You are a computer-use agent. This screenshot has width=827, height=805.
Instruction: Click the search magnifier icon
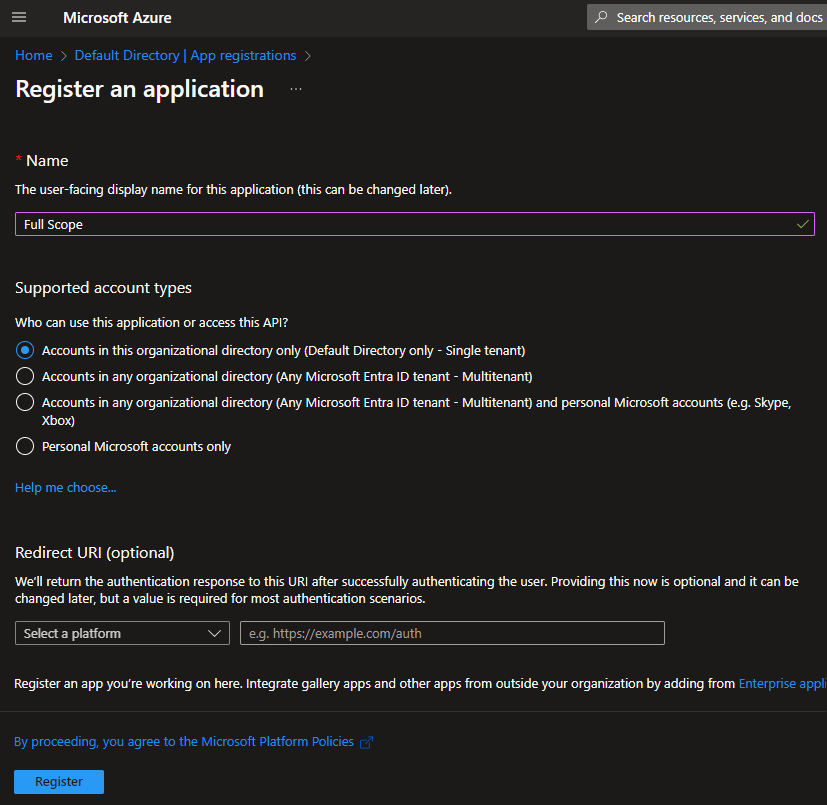tap(601, 18)
